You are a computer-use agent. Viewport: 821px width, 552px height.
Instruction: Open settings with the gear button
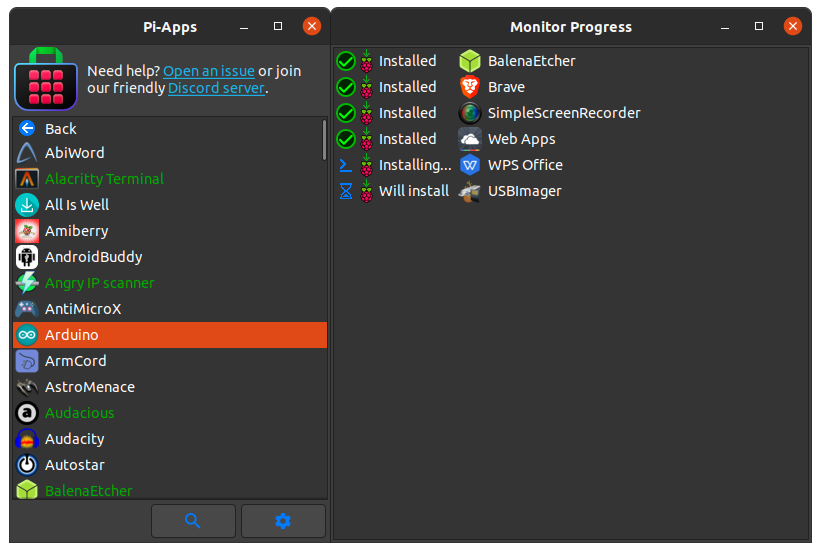click(283, 521)
